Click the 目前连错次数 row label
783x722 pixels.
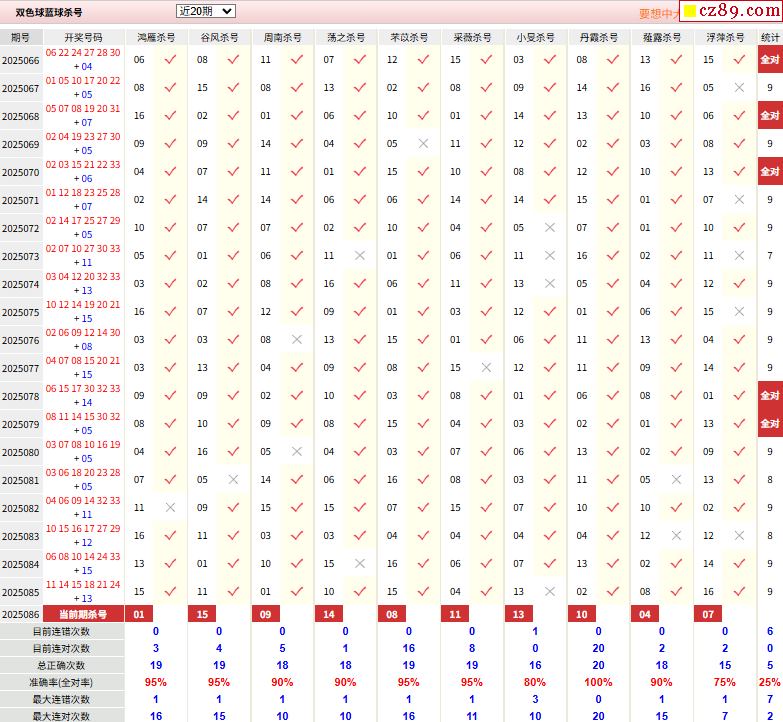point(61,632)
